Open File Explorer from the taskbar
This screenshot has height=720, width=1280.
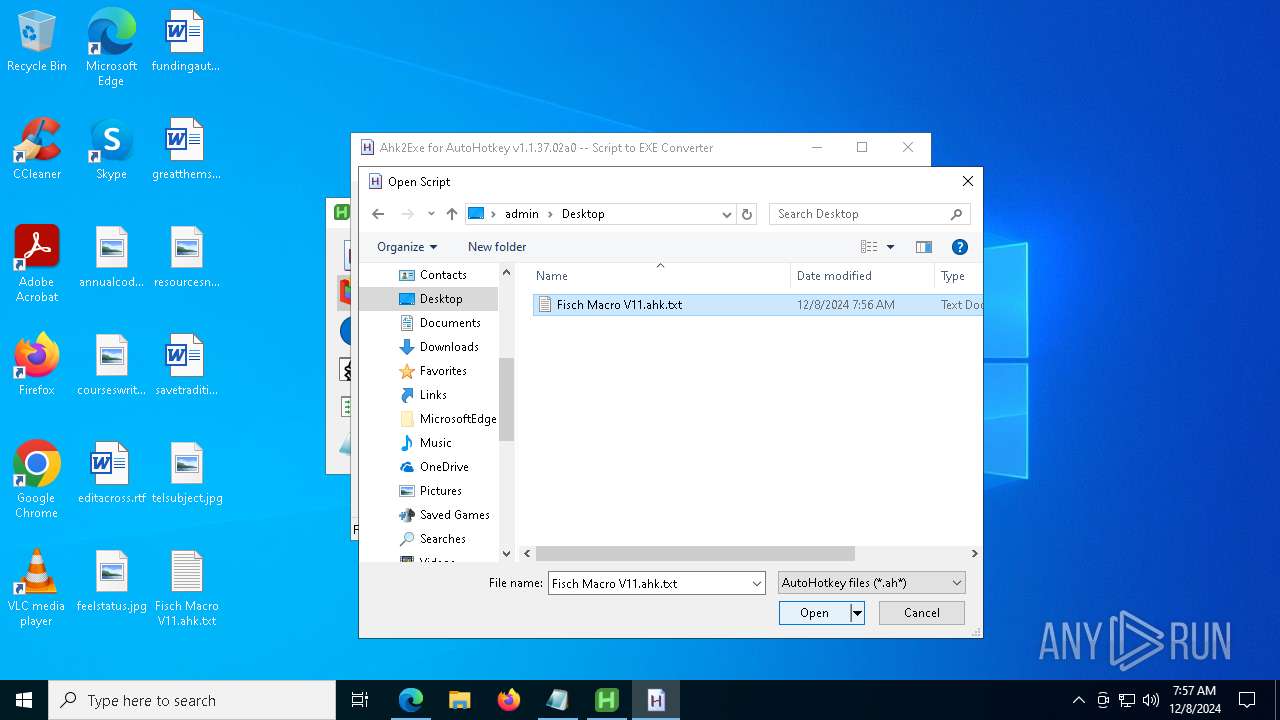click(x=459, y=700)
